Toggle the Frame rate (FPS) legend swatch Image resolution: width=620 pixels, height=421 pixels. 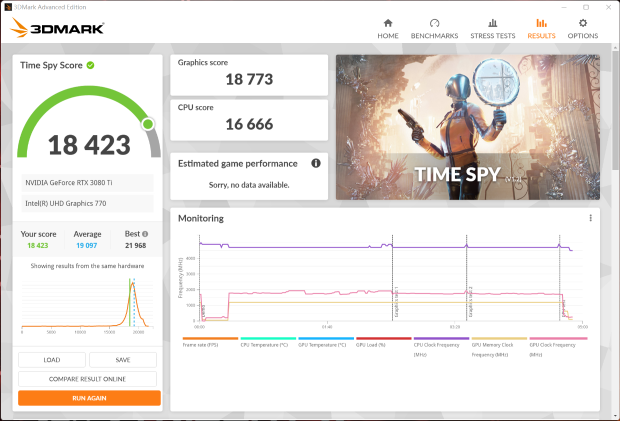210,338
